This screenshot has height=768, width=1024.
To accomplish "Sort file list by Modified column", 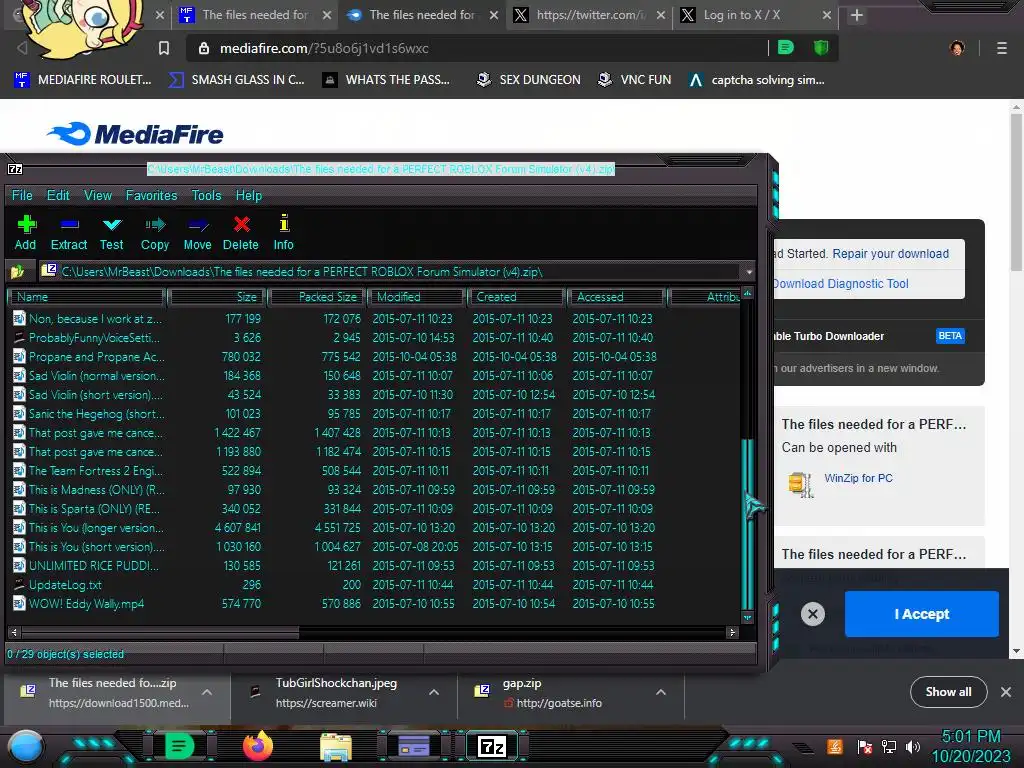I will click(416, 296).
